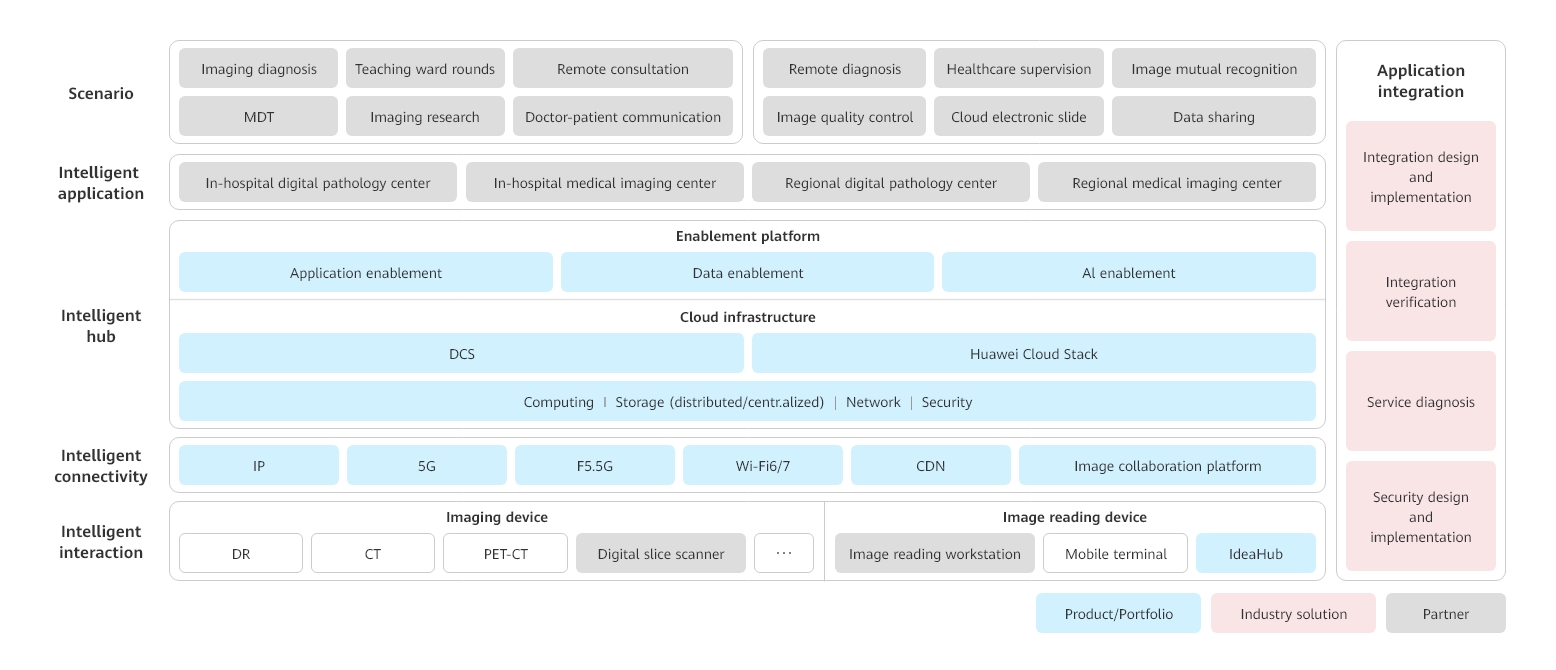The image size is (1556, 670).
Task: Select the MDT scenario box
Action: (x=259, y=117)
